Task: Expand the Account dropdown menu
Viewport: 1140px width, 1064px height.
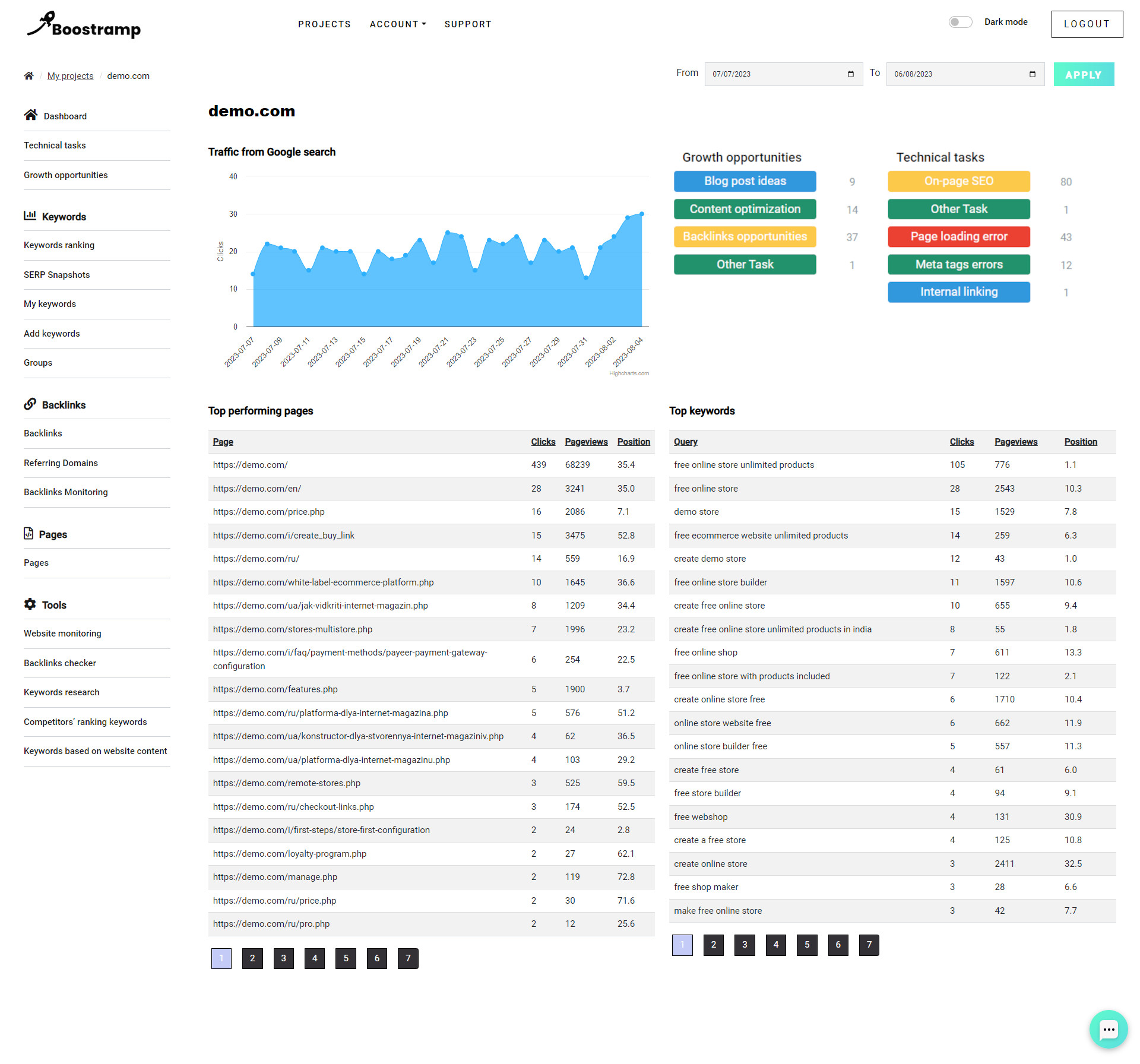Action: click(x=398, y=24)
